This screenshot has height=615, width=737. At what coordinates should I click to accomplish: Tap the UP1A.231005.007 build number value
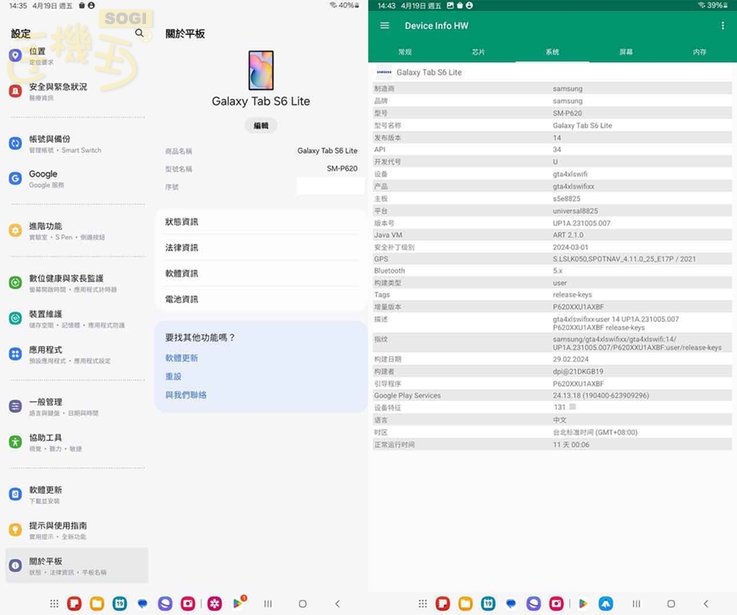coord(581,223)
